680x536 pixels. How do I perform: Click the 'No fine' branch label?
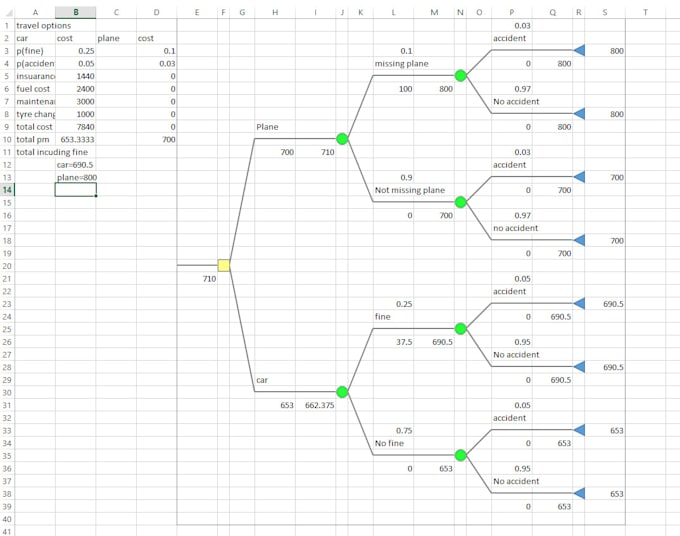pyautogui.click(x=389, y=443)
